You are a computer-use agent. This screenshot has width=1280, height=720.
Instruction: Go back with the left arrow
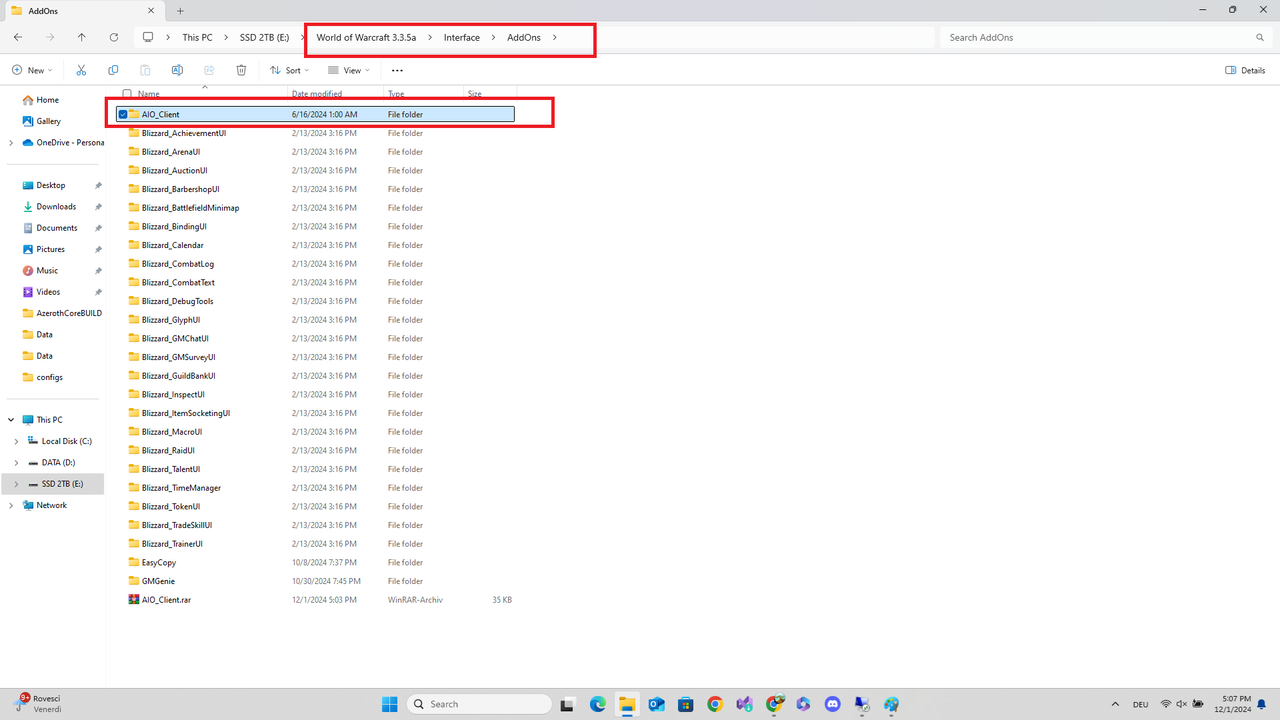click(18, 37)
